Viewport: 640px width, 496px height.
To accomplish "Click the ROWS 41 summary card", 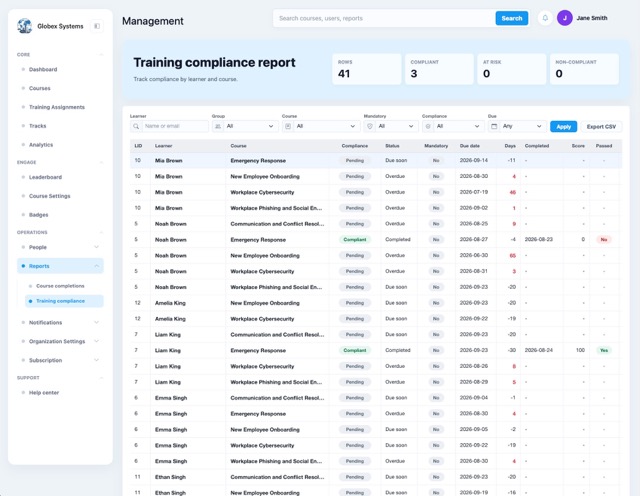I will (x=367, y=69).
